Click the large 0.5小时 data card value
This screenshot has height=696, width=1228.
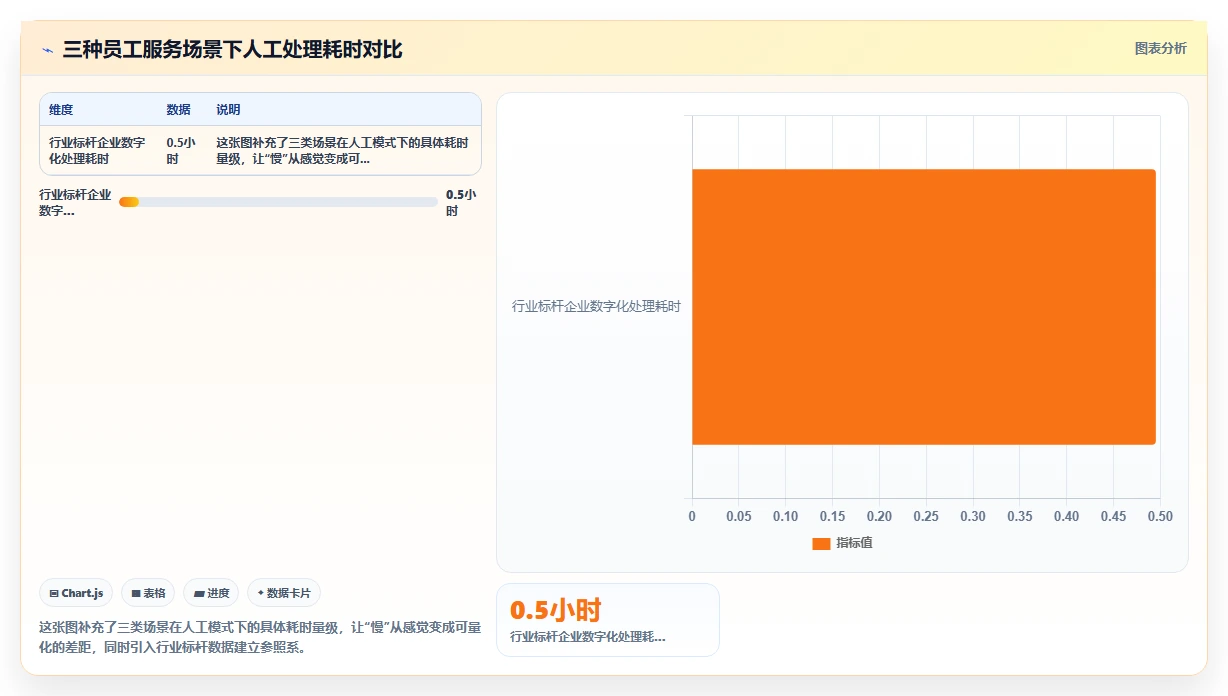click(556, 610)
